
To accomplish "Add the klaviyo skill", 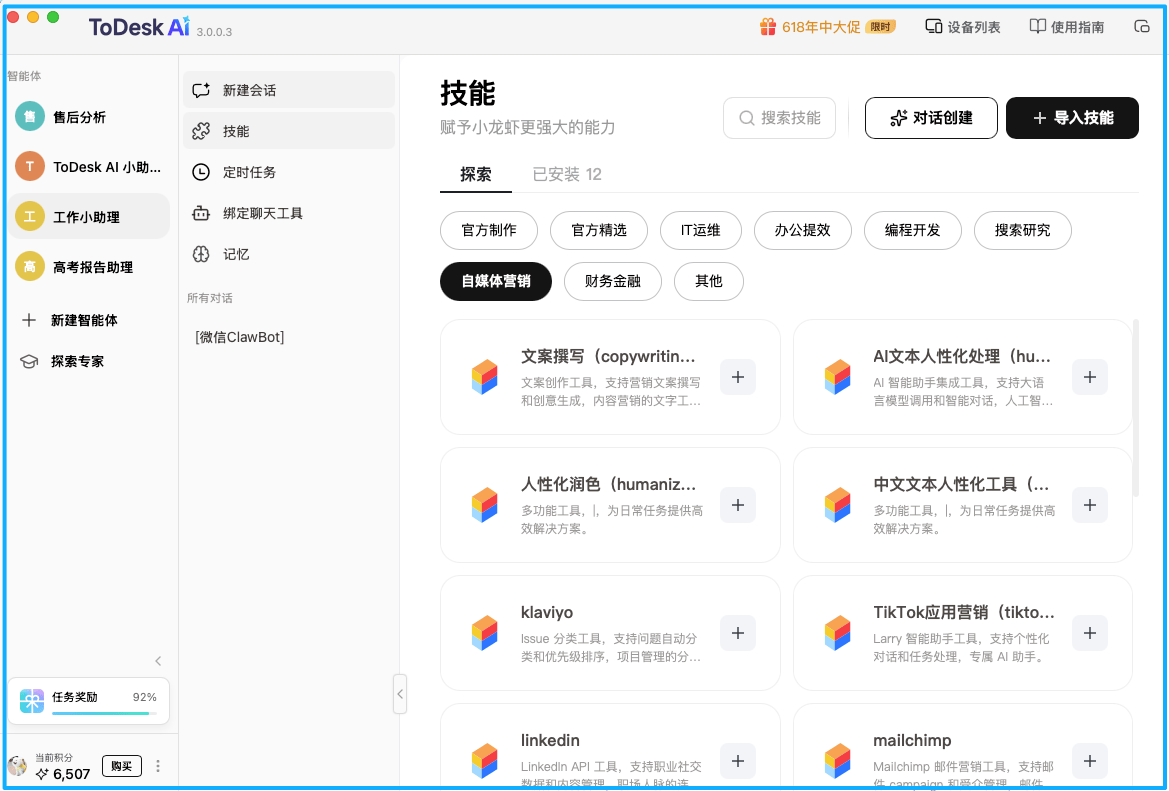I will [737, 633].
